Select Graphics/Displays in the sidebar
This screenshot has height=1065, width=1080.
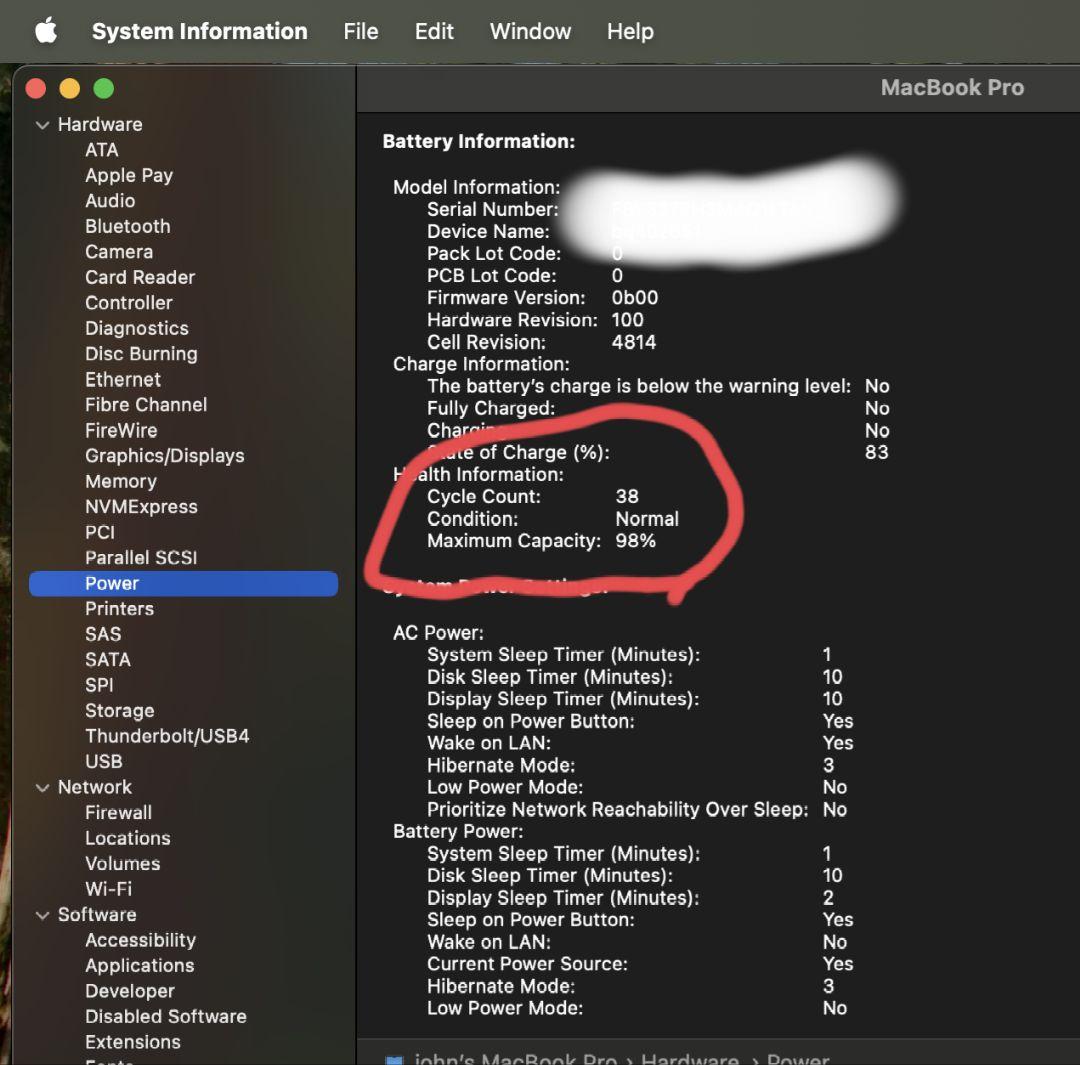point(165,456)
